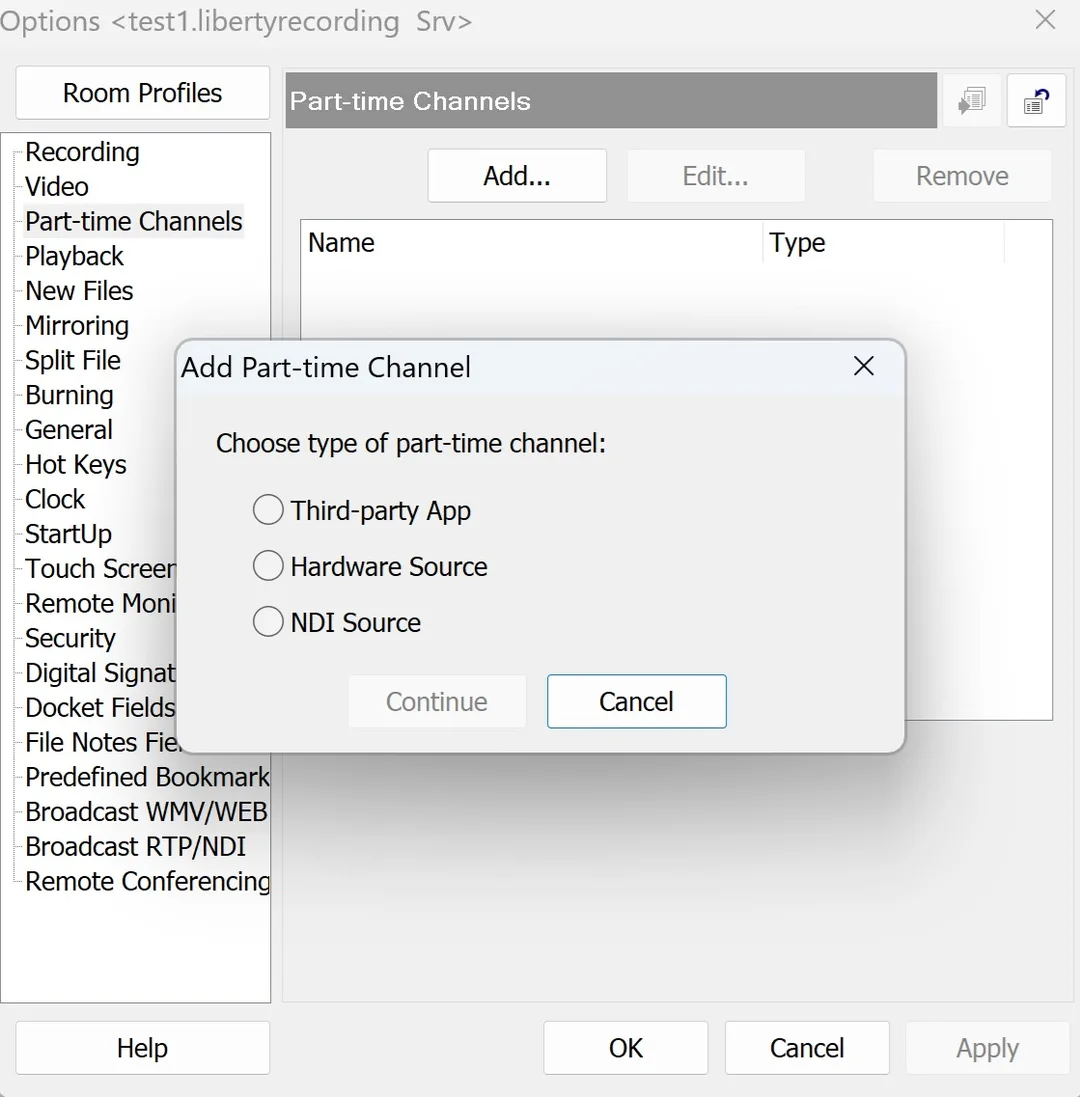
Task: Open Help from the bottom bar
Action: click(143, 1048)
